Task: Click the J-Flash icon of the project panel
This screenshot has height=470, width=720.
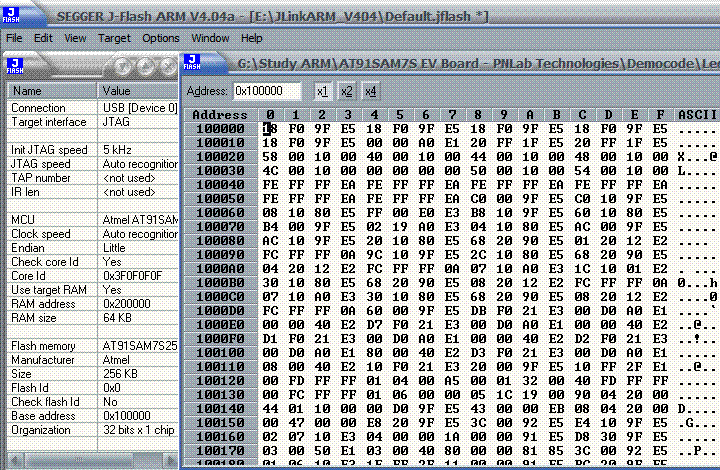Action: click(15, 66)
